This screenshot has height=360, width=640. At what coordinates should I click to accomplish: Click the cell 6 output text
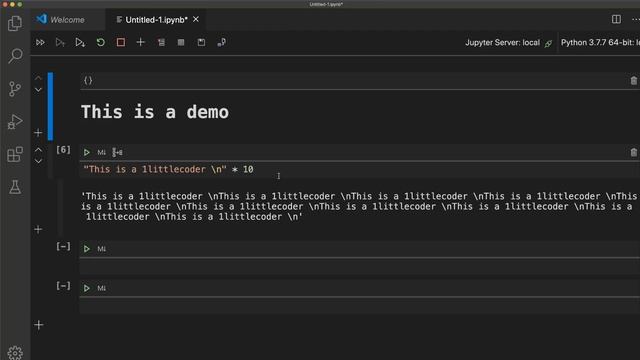(x=358, y=207)
